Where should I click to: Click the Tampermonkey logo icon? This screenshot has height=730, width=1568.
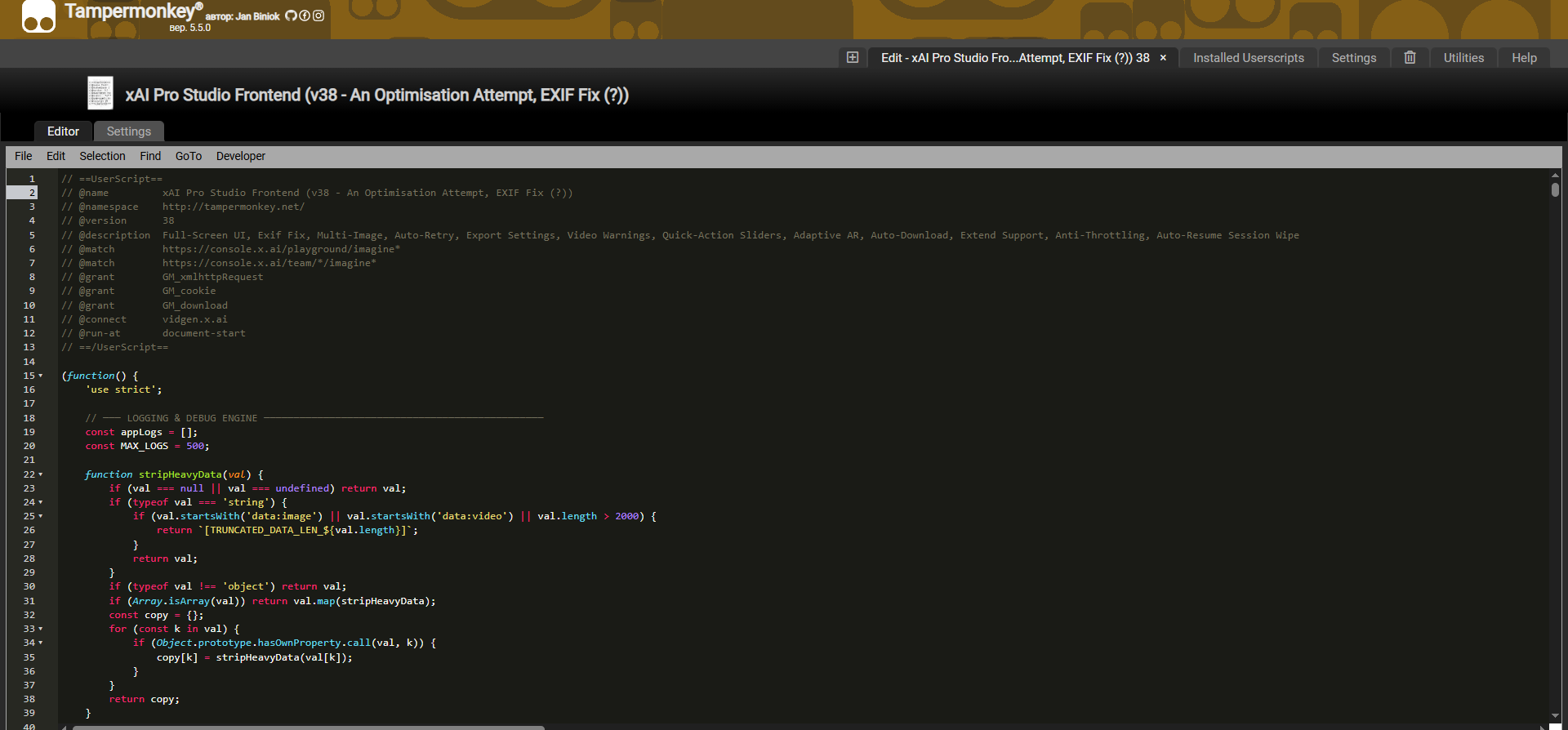(x=38, y=16)
